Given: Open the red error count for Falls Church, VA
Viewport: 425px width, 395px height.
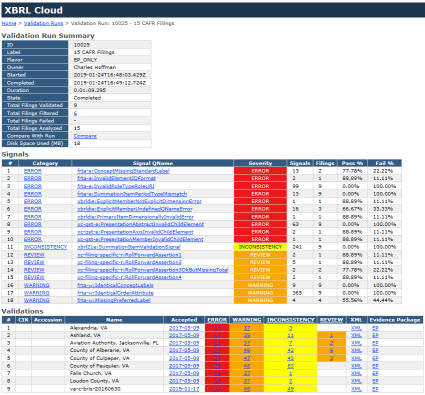Looking at the screenshot, I should tap(217, 373).
